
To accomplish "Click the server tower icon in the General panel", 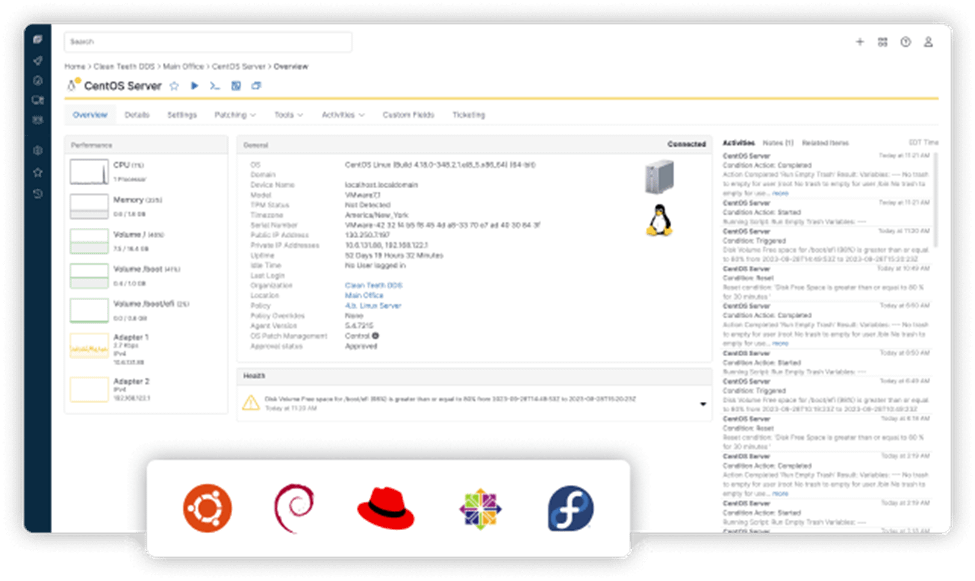I will point(659,176).
